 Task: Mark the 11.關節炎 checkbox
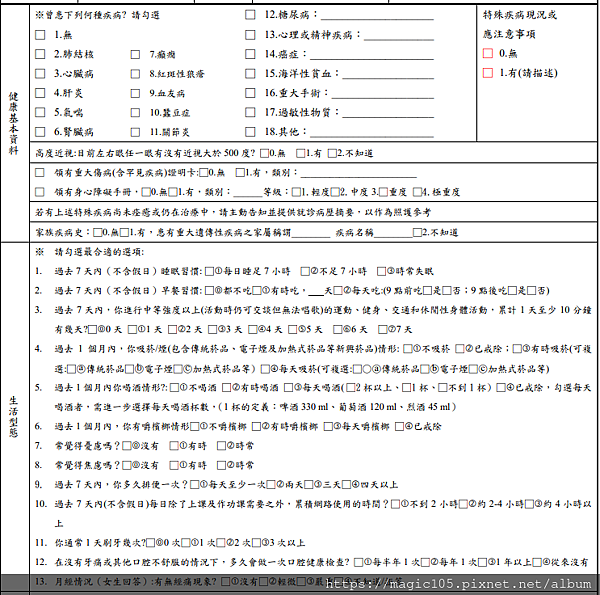(135, 132)
